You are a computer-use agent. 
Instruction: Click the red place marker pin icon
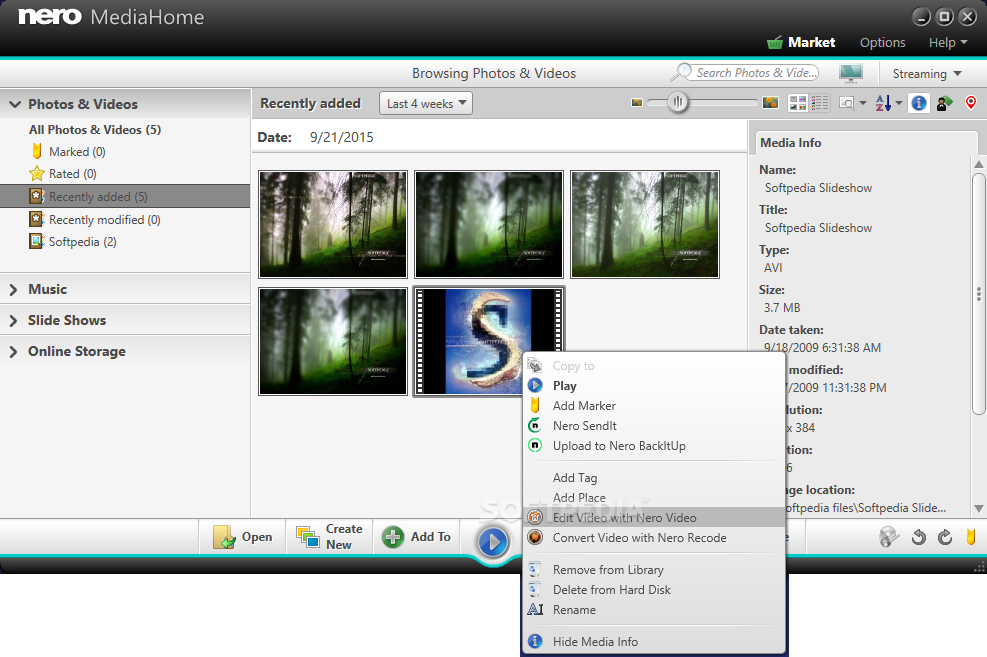click(x=971, y=103)
